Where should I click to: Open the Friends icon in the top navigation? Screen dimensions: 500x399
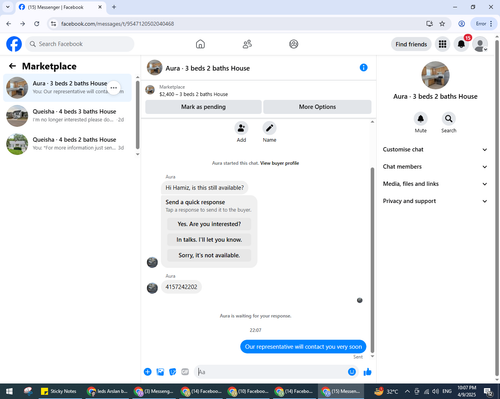(247, 44)
